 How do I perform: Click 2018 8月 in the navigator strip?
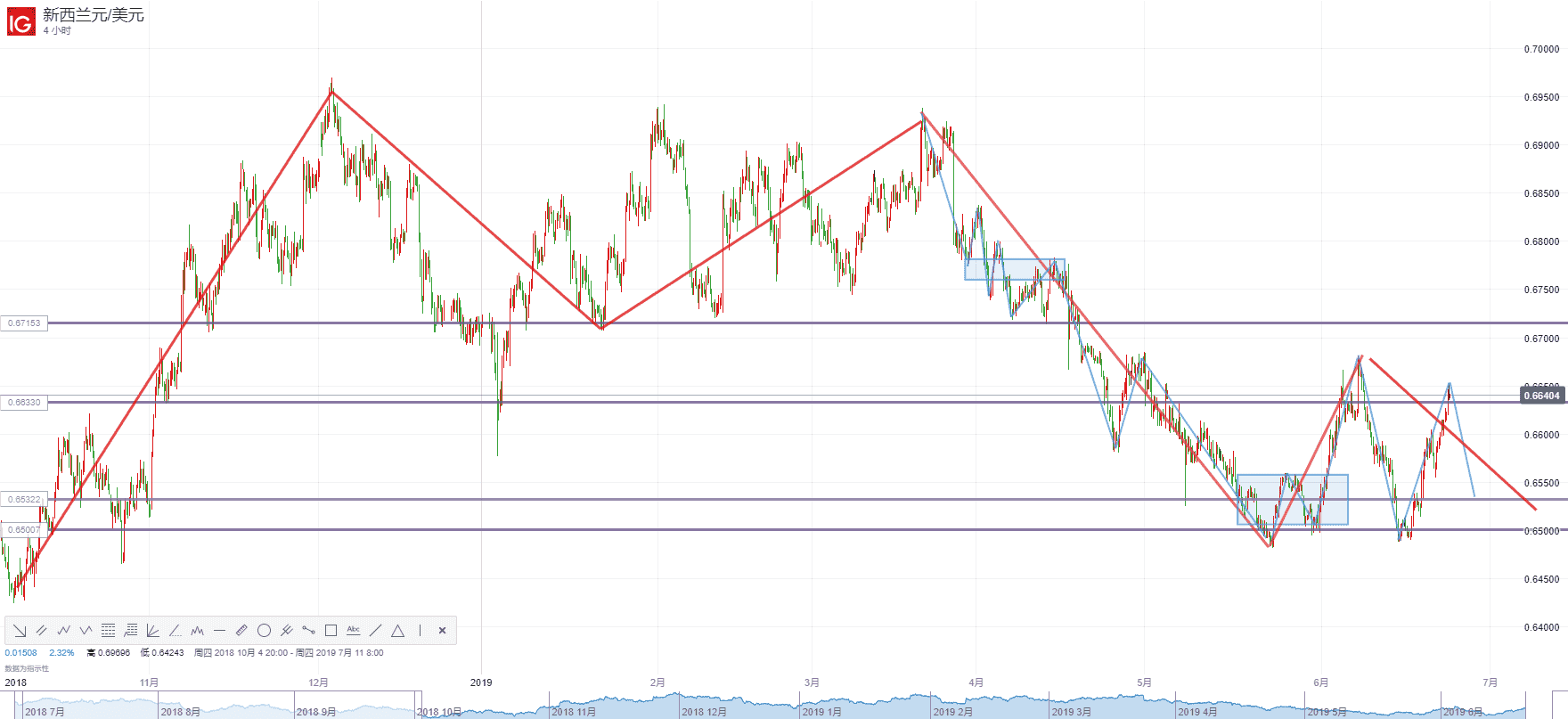(x=180, y=712)
